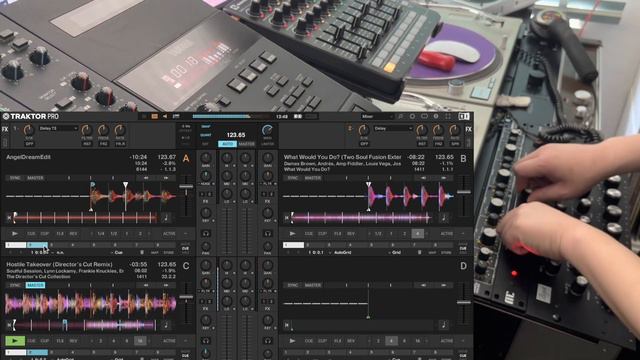
Task: Click deck A tempo fader handle
Action: click(x=186, y=187)
